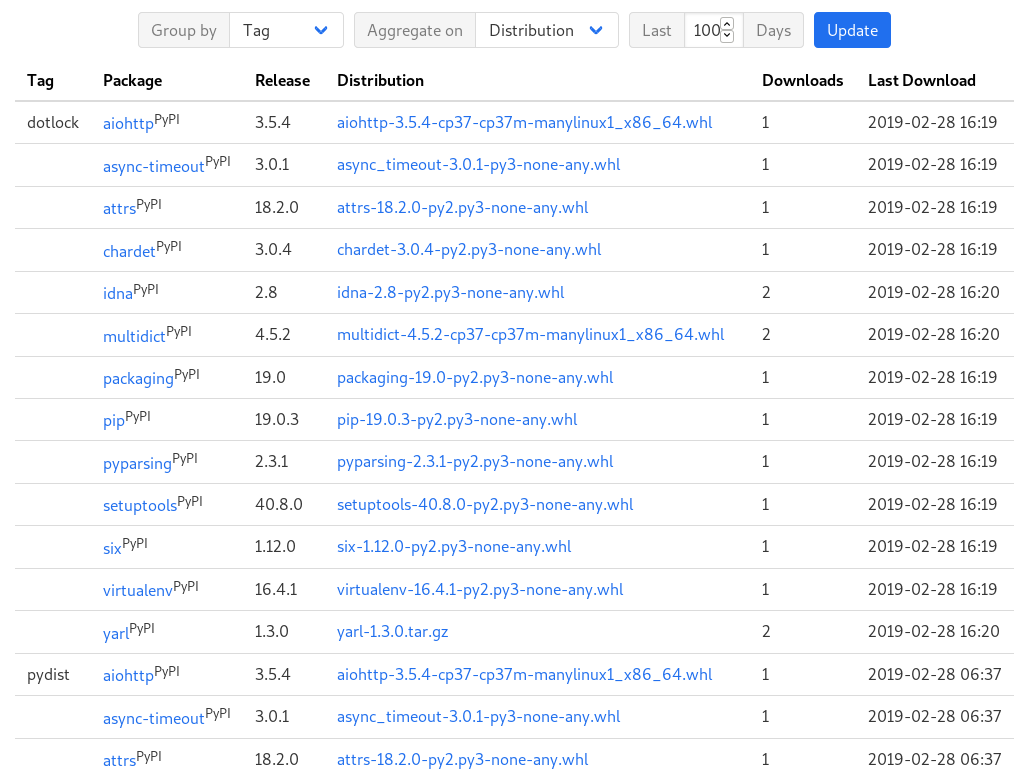This screenshot has height=779, width=1031.
Task: Select the last download time in the multidict row
Action: pos(934,335)
